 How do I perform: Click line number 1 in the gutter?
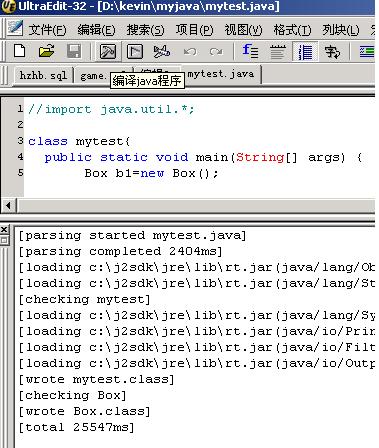click(x=20, y=109)
